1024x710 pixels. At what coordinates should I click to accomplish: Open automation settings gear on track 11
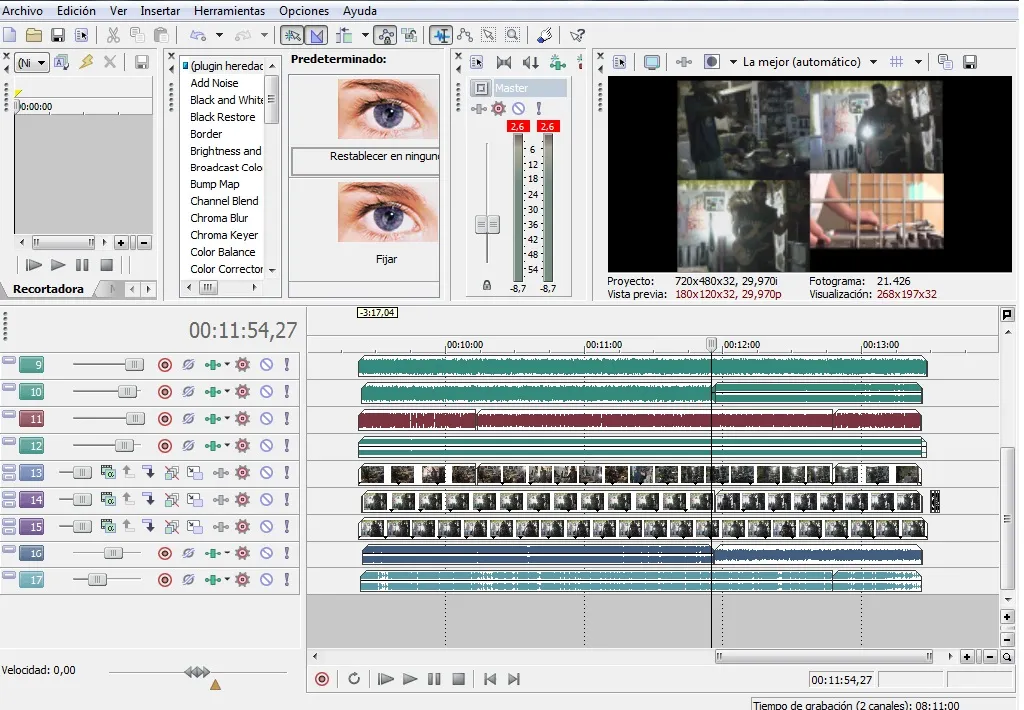(x=242, y=419)
